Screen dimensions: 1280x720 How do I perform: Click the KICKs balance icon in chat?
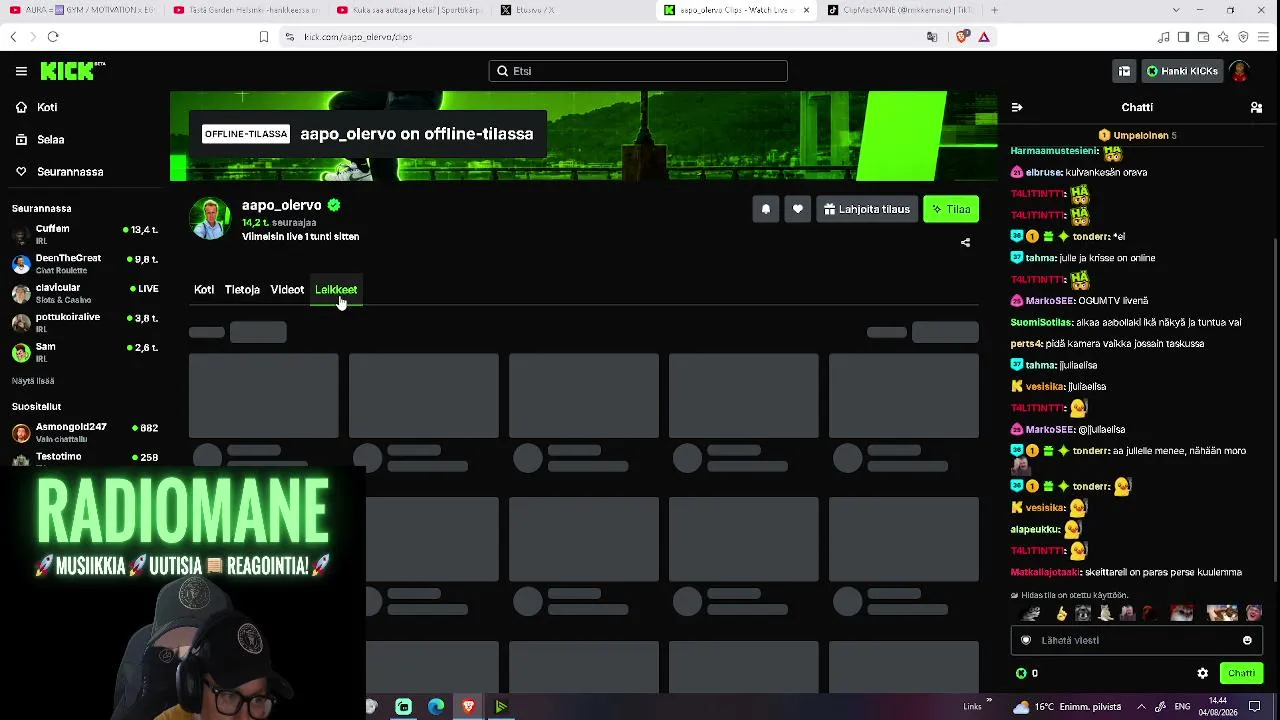click(1021, 673)
